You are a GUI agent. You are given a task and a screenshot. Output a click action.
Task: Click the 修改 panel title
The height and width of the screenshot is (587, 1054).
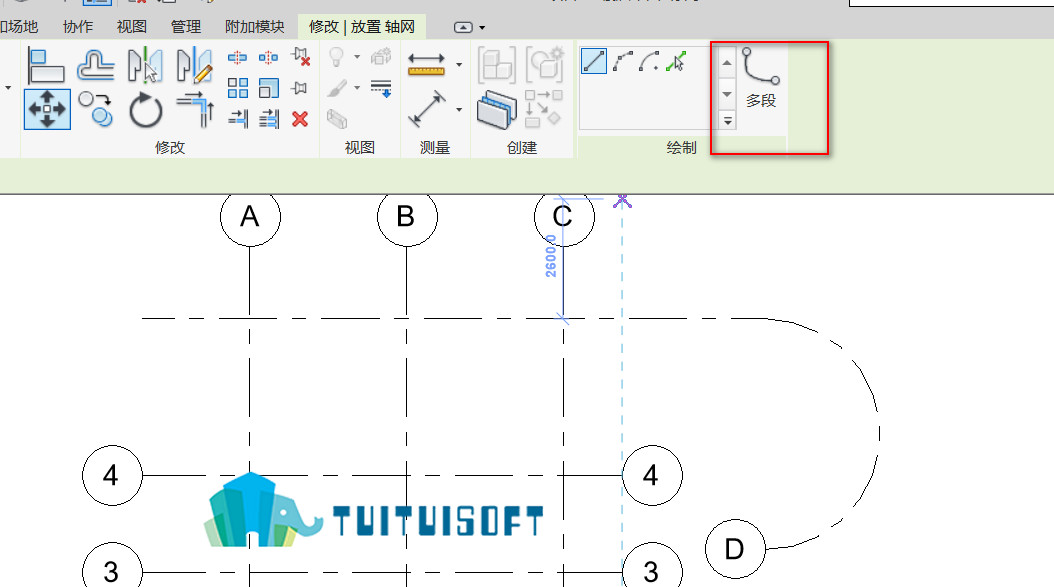click(x=169, y=147)
